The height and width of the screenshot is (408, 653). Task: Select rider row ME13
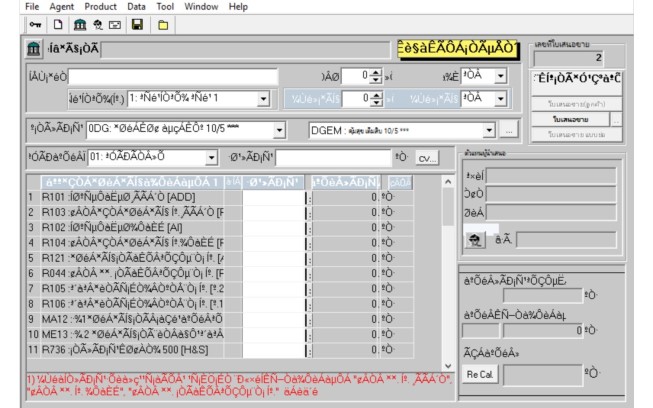(x=132, y=334)
